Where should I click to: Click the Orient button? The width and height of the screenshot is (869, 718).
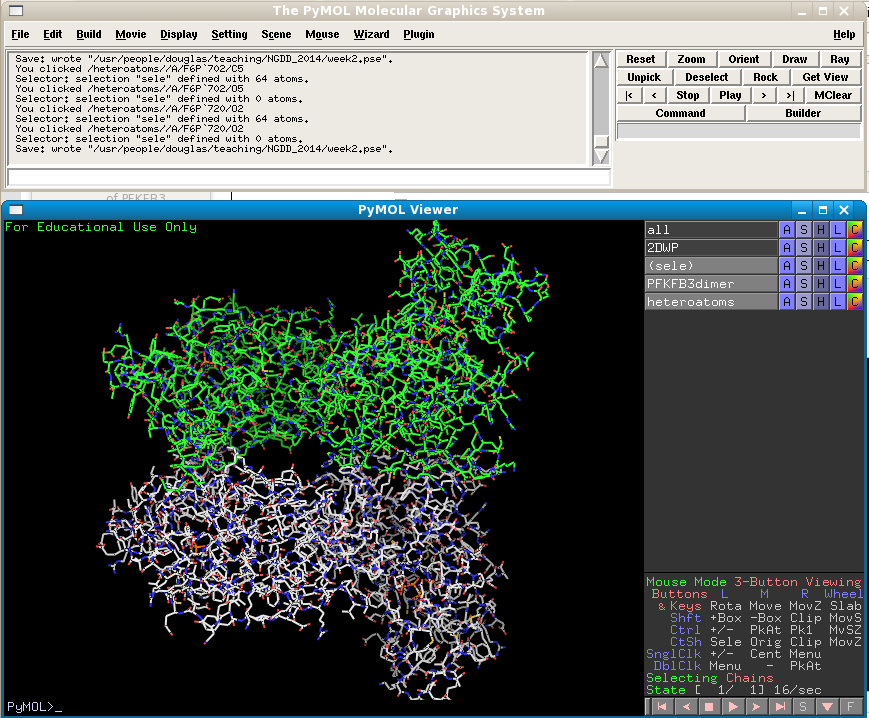tap(743, 59)
